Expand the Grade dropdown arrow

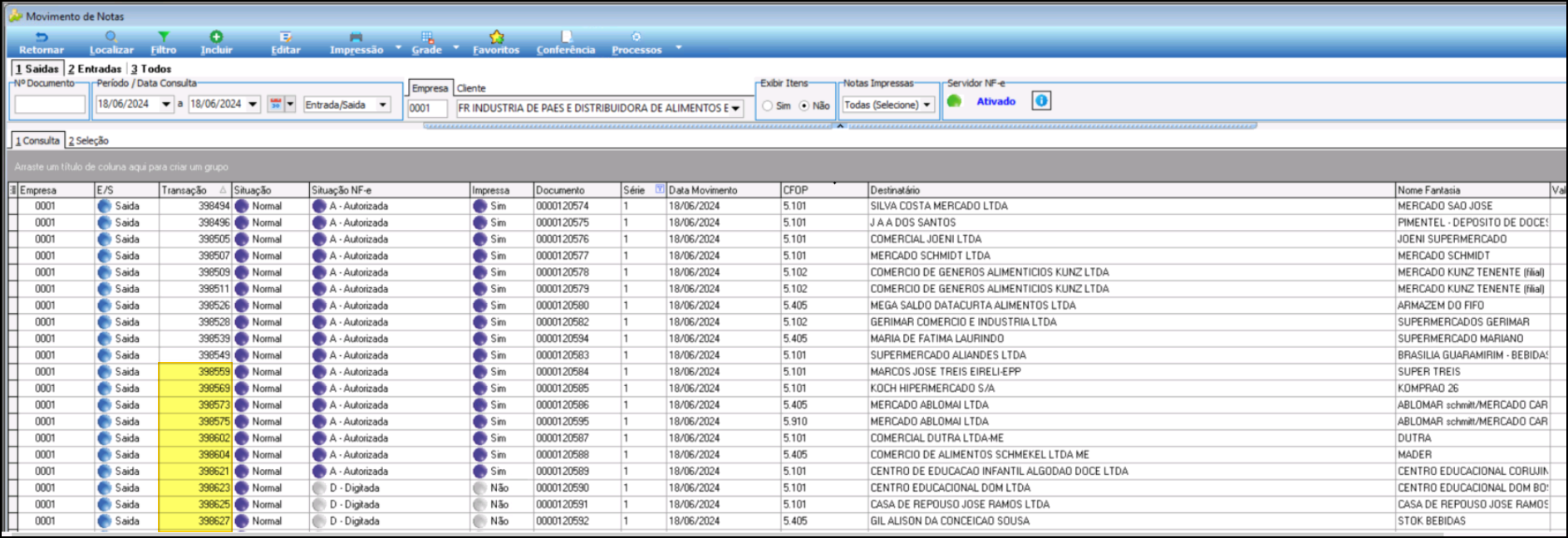(x=455, y=47)
